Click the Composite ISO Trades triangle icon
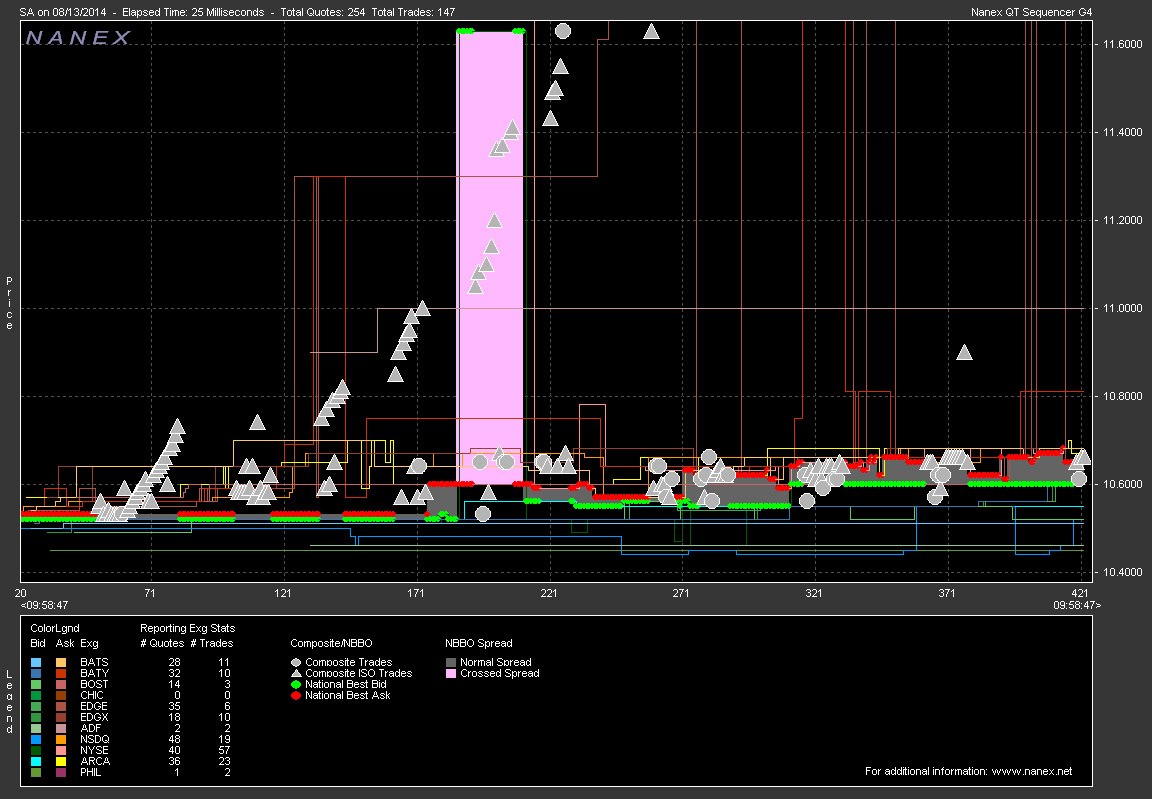1152x799 pixels. click(x=296, y=673)
